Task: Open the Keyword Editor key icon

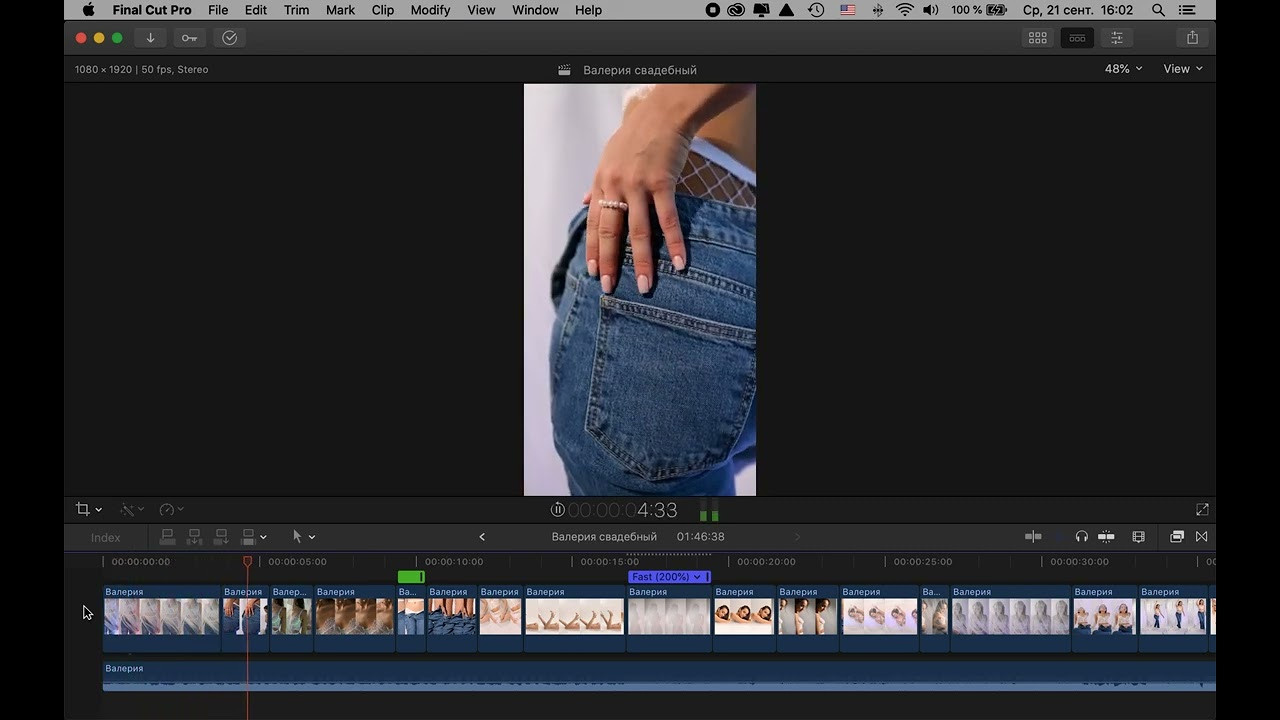Action: point(189,38)
